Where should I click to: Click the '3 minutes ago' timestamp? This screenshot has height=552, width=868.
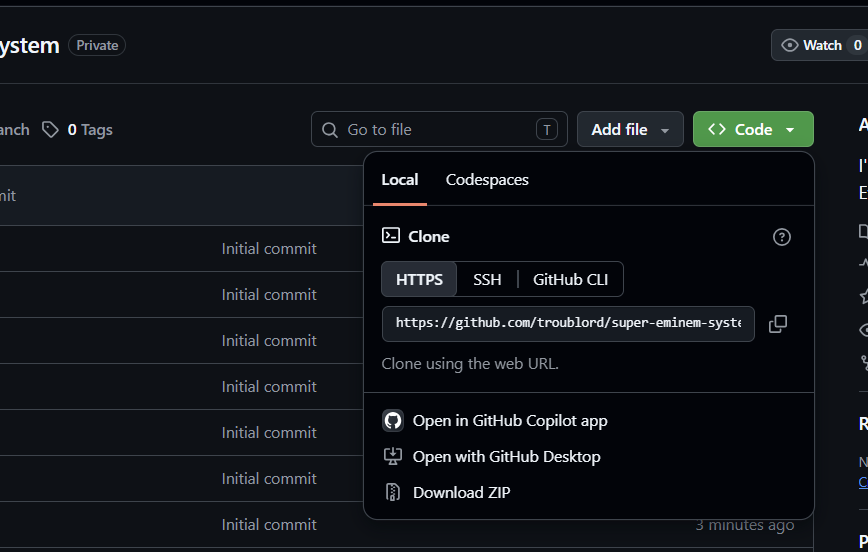tap(745, 525)
